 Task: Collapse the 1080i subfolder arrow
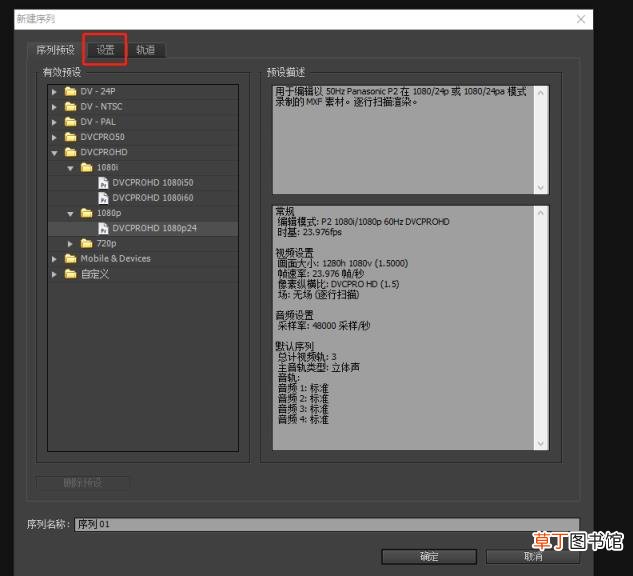(70, 168)
